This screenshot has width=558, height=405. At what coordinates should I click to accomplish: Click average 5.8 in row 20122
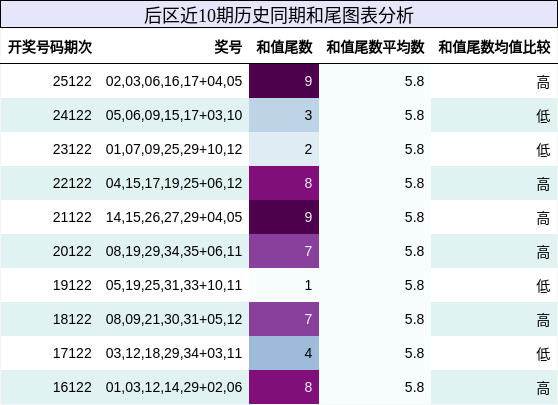coord(414,251)
